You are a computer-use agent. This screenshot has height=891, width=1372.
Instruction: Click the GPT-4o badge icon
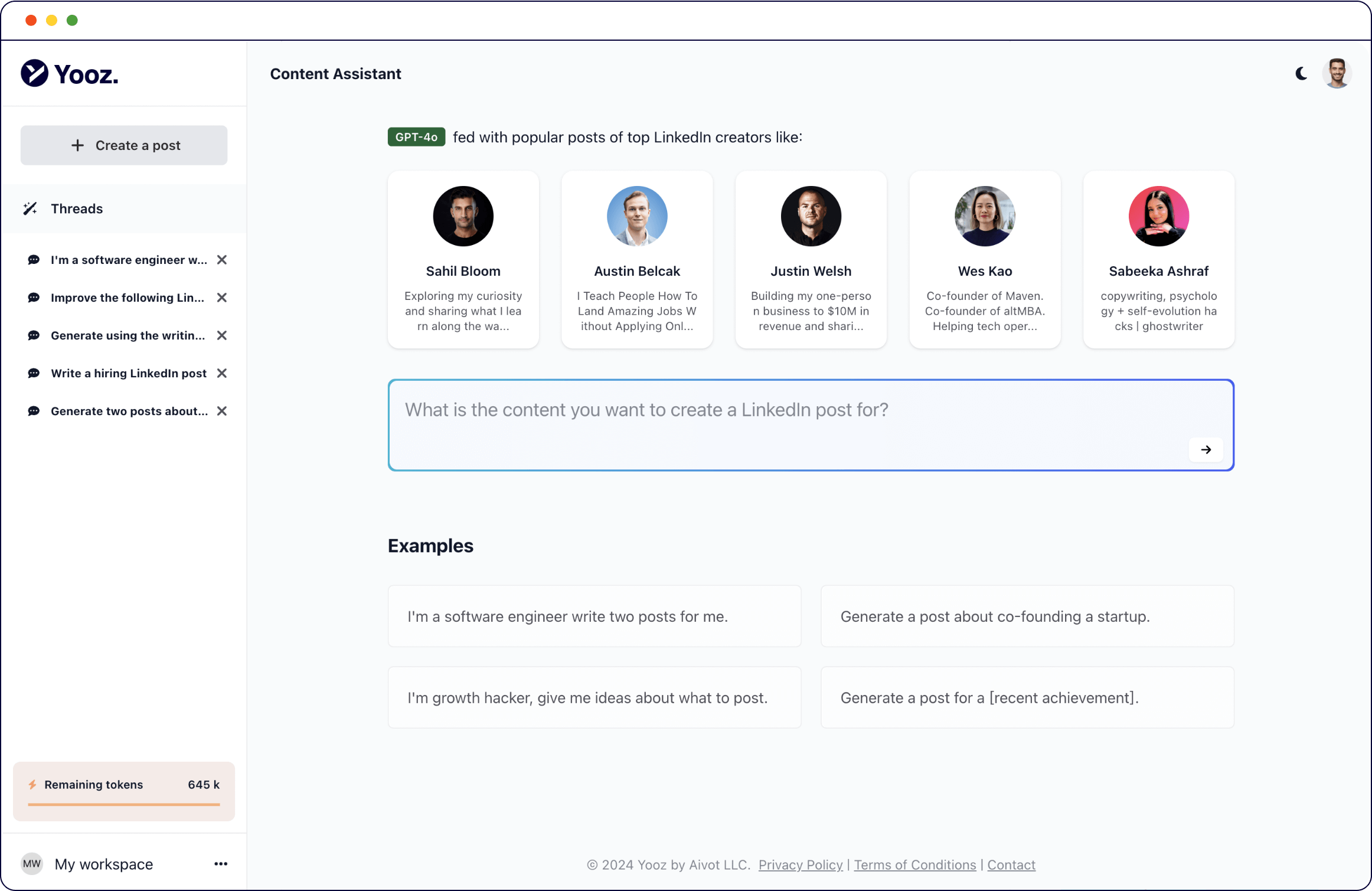click(415, 137)
